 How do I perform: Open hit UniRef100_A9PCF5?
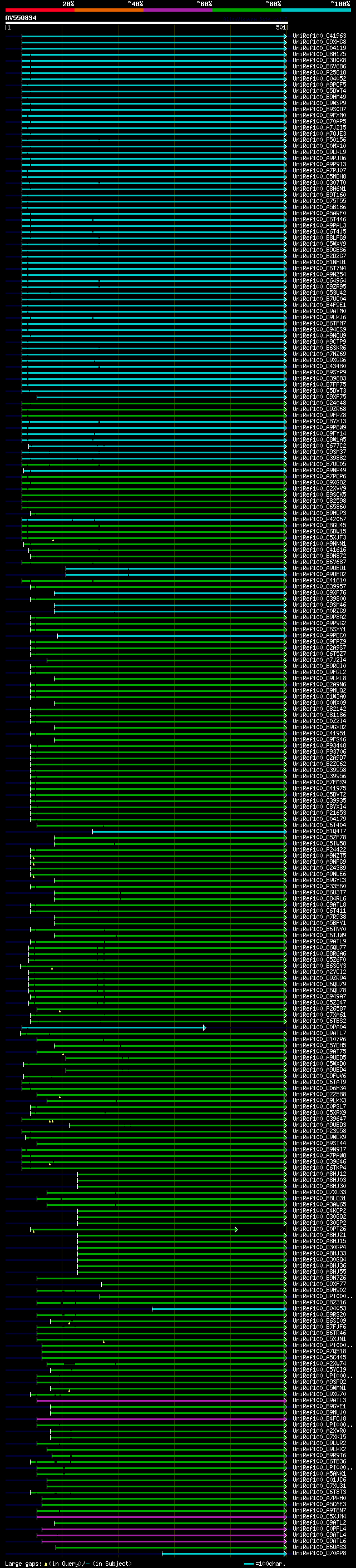point(319,85)
